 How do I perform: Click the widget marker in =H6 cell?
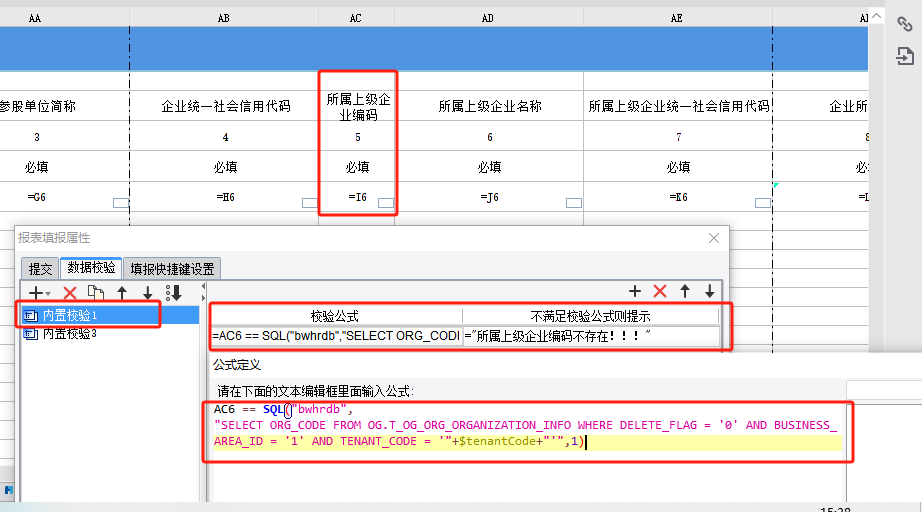point(310,203)
